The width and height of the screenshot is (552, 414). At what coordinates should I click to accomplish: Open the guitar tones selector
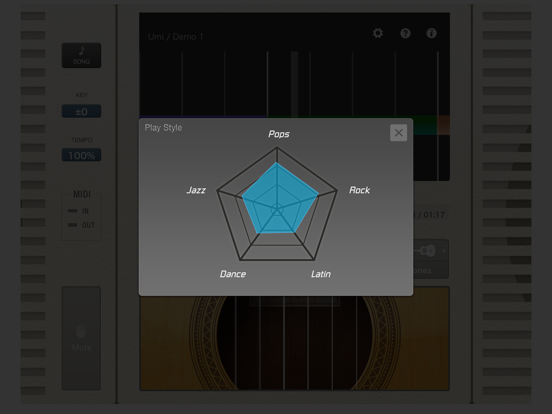(431, 259)
